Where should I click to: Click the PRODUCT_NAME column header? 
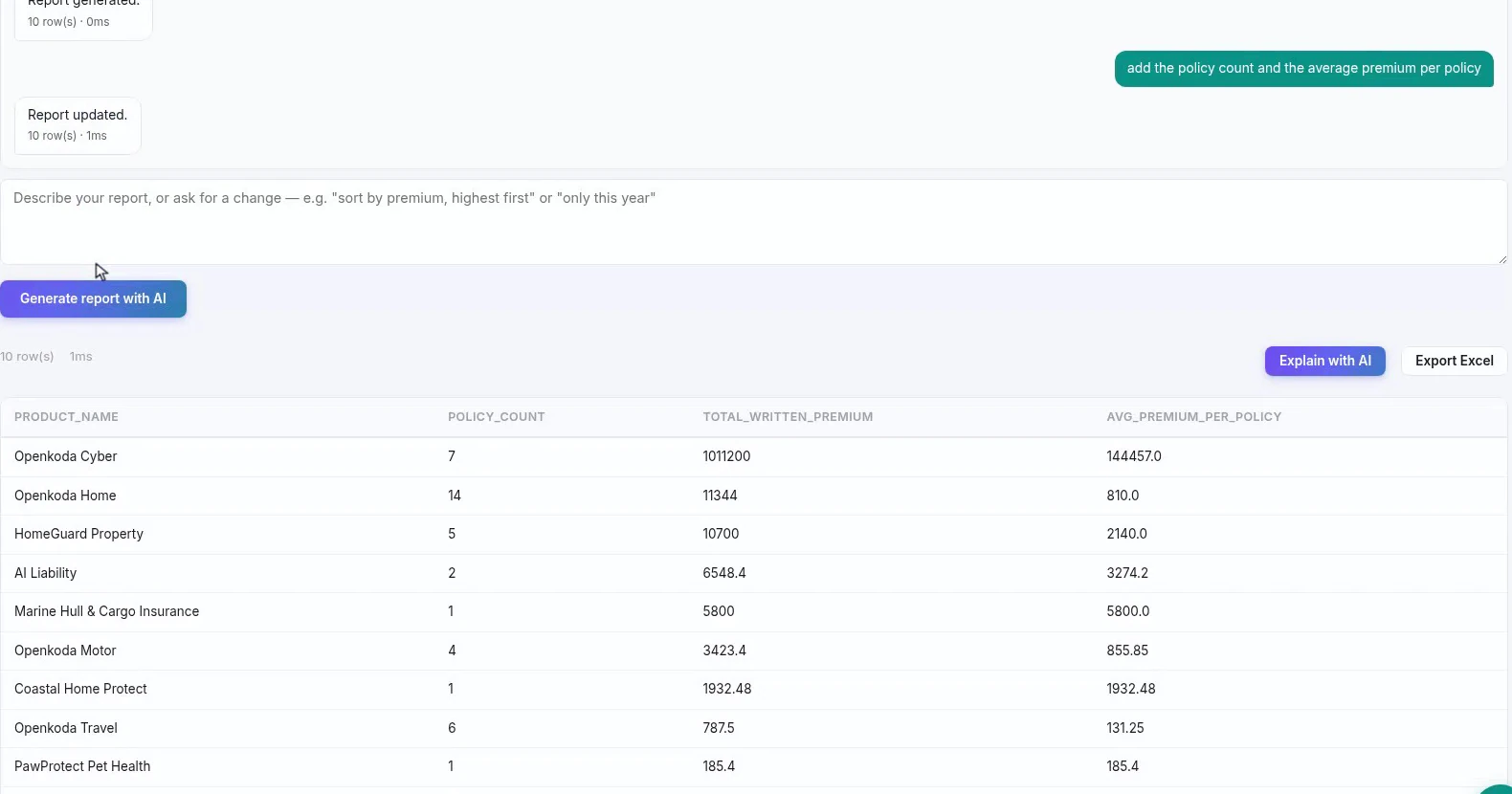pyautogui.click(x=66, y=417)
